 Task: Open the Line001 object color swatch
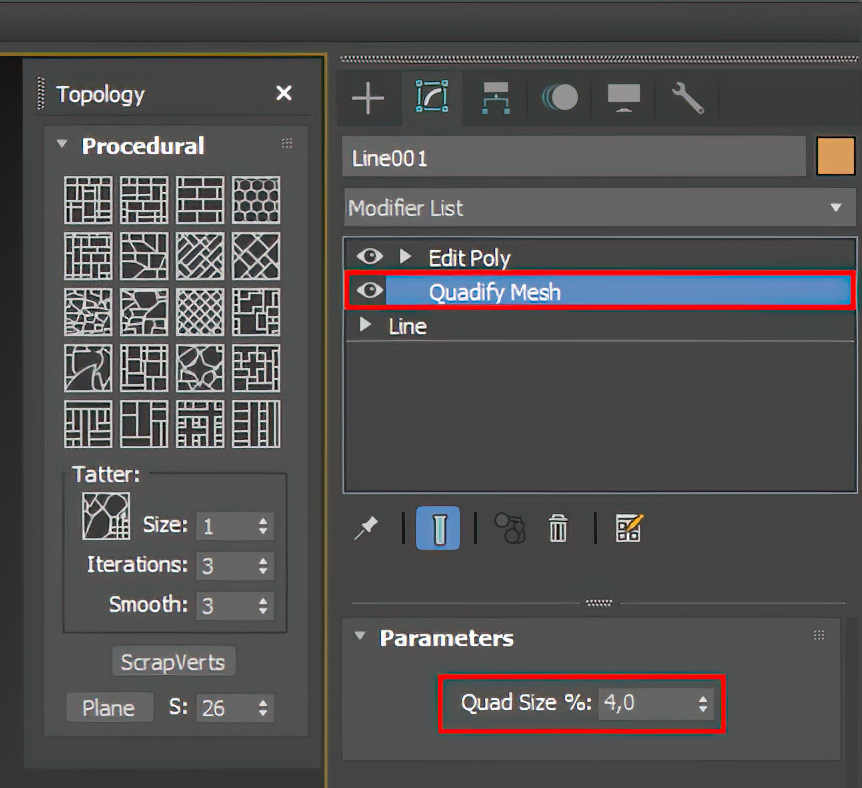click(x=836, y=156)
